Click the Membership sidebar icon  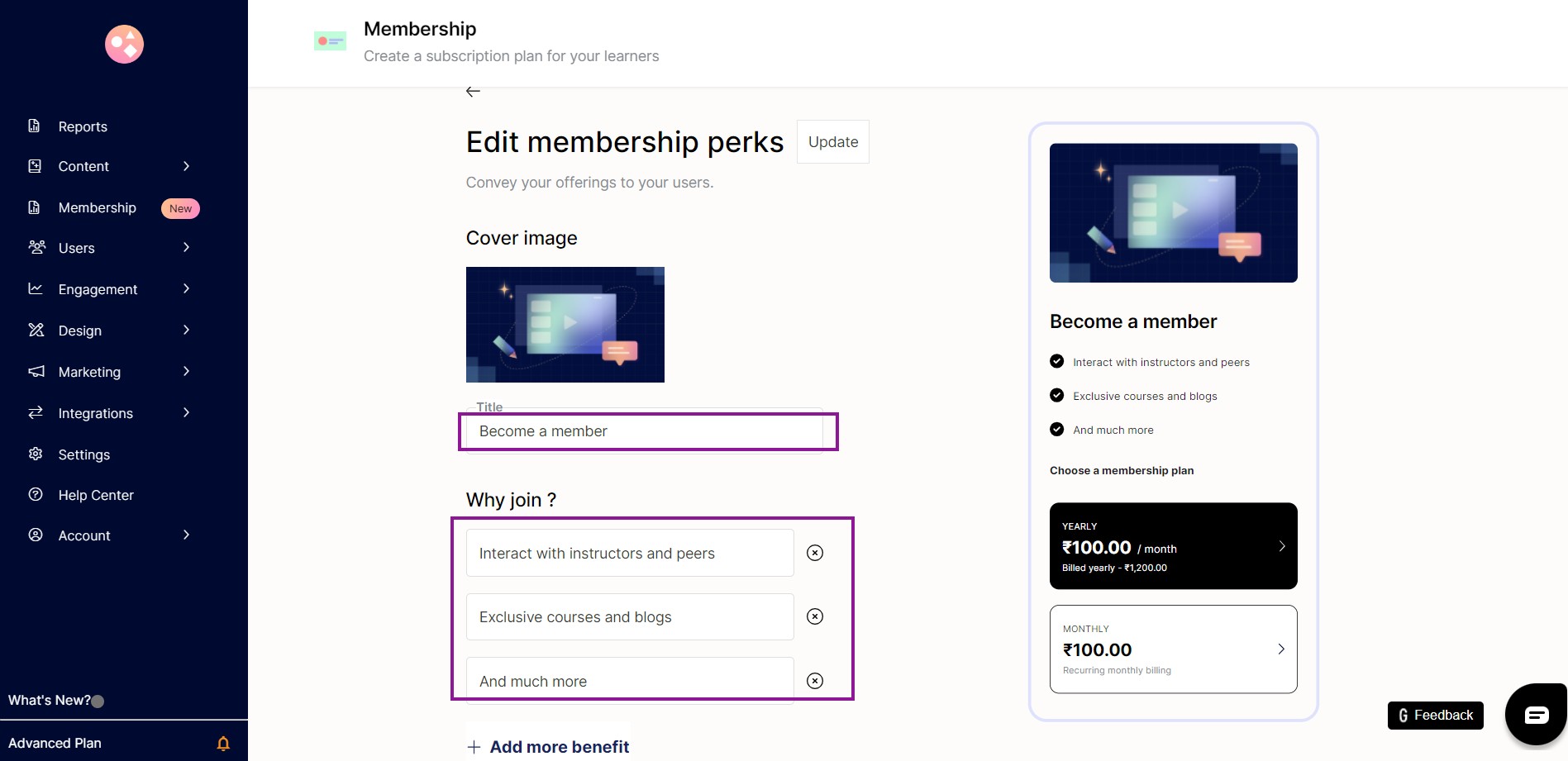point(34,207)
